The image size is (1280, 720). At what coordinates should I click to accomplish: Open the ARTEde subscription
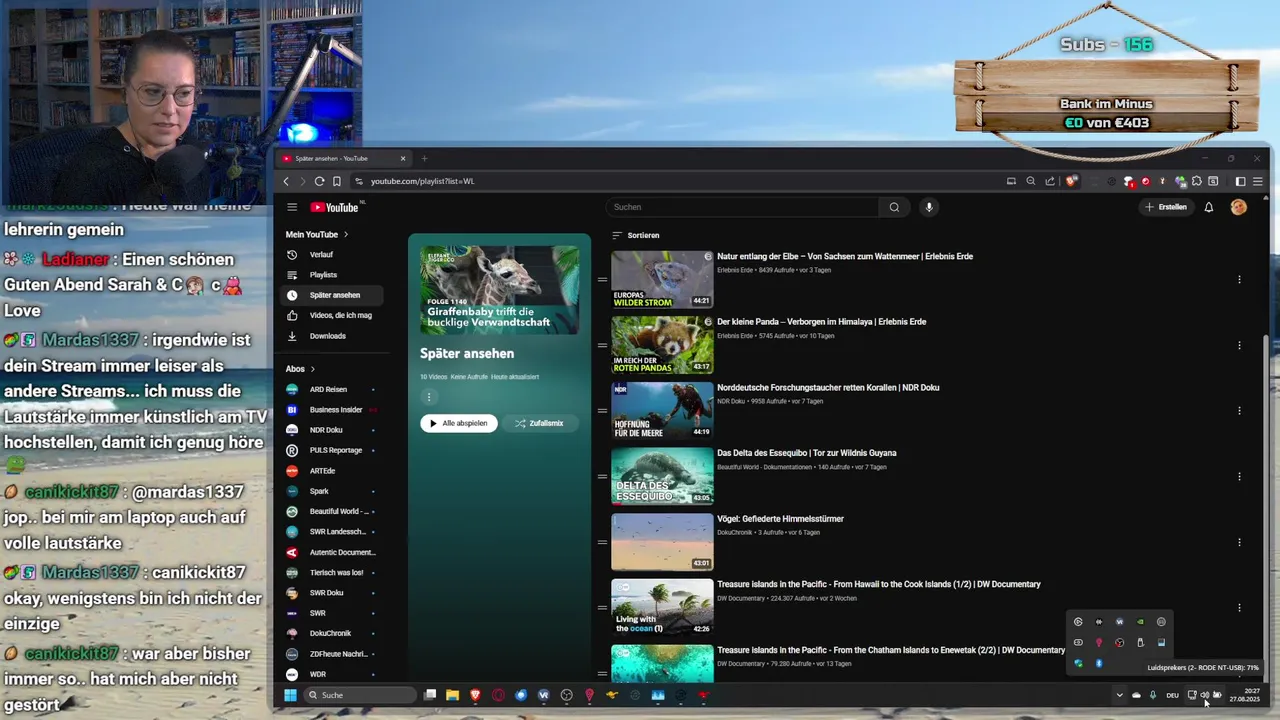(x=330, y=470)
